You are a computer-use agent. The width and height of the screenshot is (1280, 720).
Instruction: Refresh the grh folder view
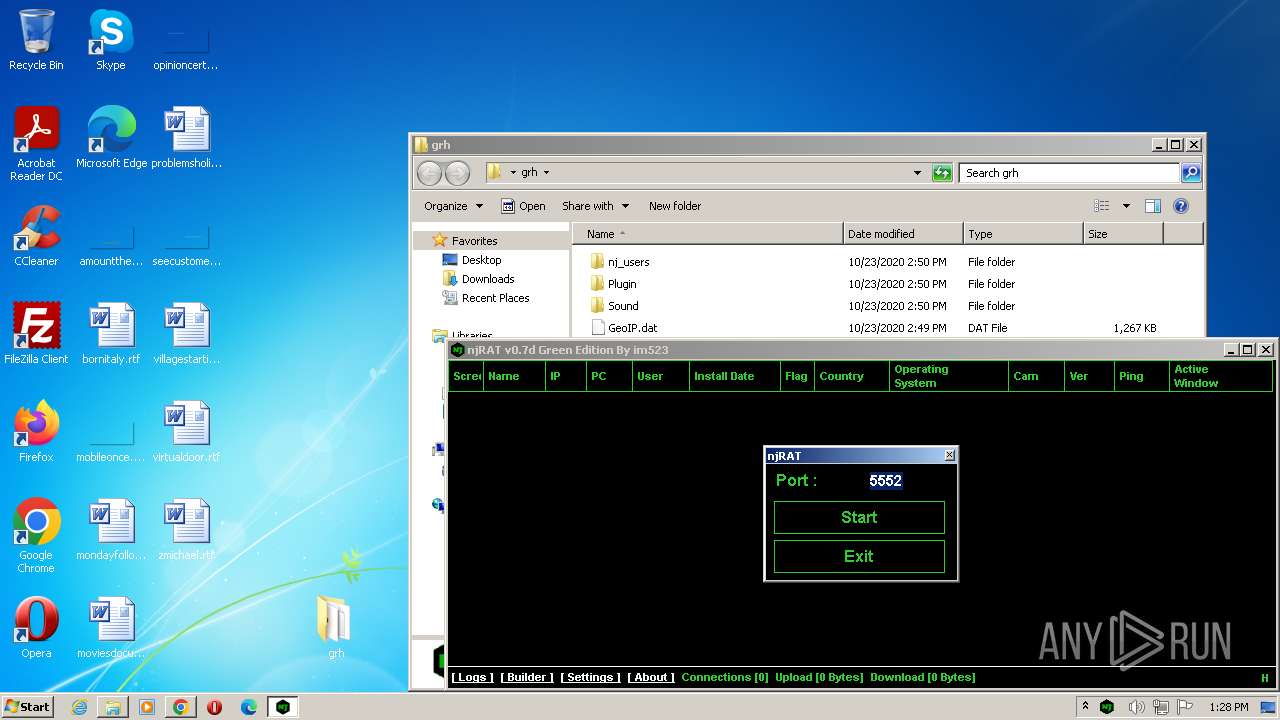pos(942,173)
